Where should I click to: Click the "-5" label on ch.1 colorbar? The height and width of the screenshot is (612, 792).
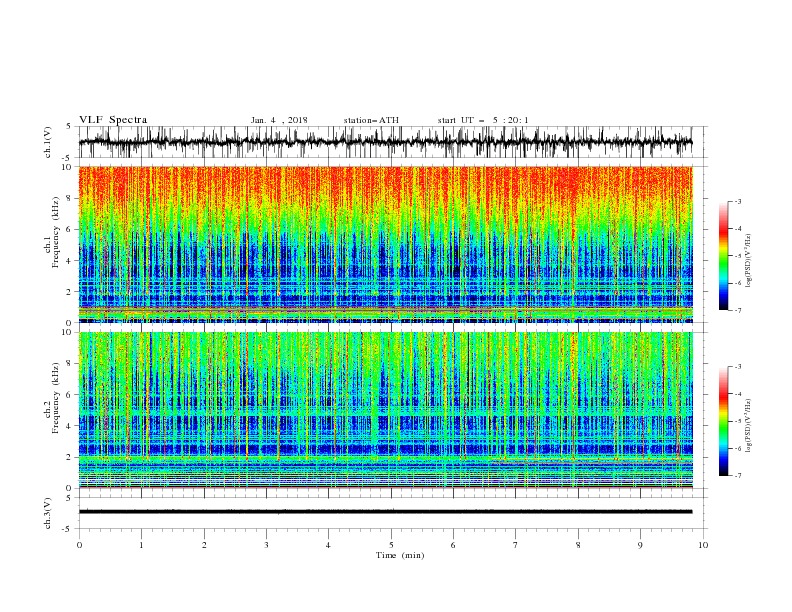pyautogui.click(x=738, y=256)
